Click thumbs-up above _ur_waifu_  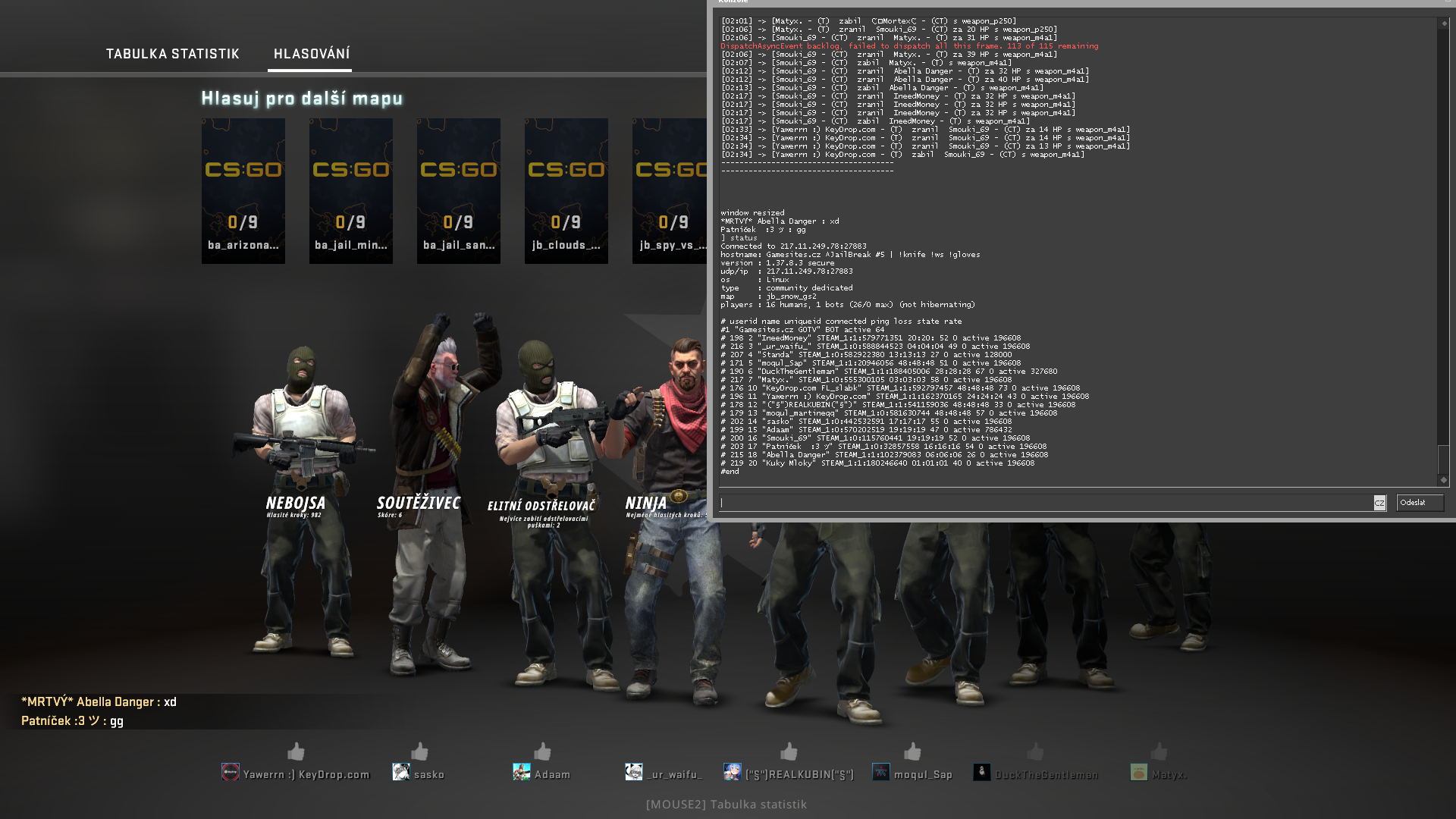(665, 752)
